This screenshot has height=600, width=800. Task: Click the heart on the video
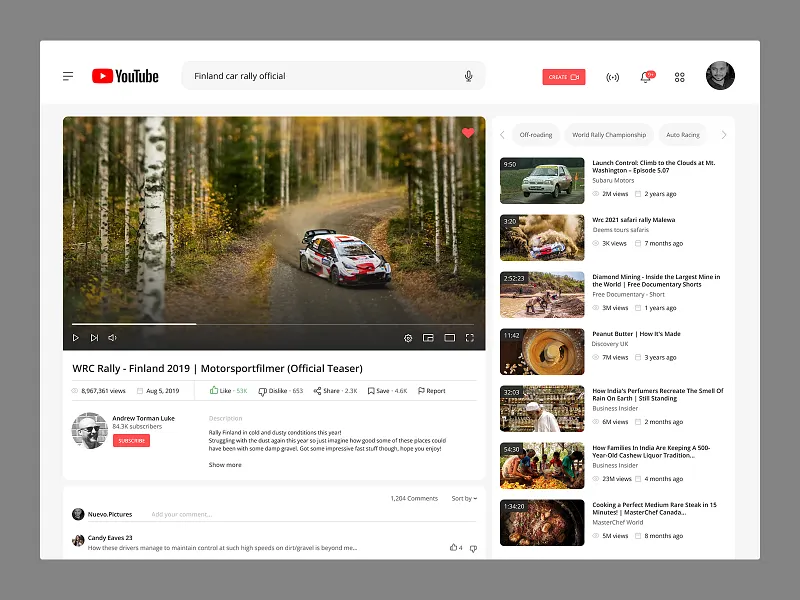(467, 133)
